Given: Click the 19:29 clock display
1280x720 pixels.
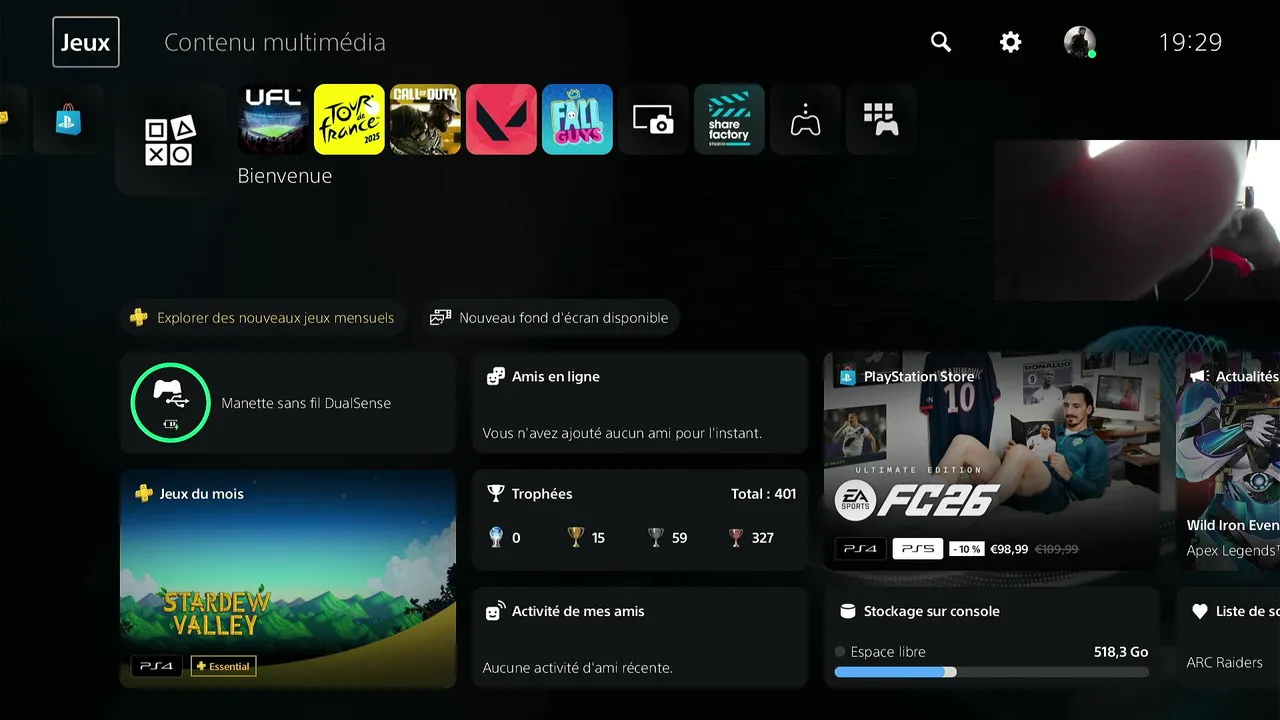Looking at the screenshot, I should [x=1190, y=42].
